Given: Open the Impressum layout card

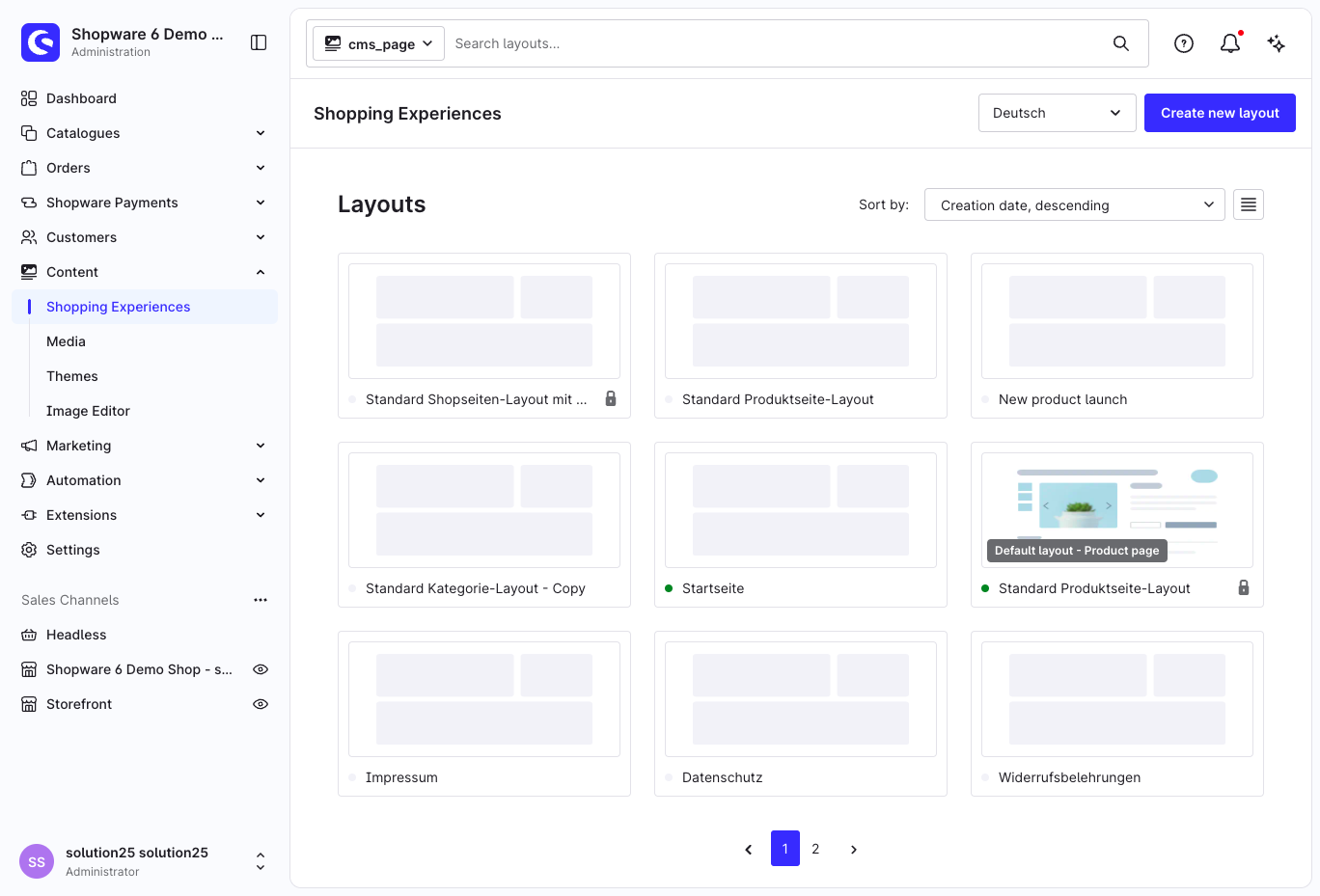Looking at the screenshot, I should pyautogui.click(x=484, y=714).
